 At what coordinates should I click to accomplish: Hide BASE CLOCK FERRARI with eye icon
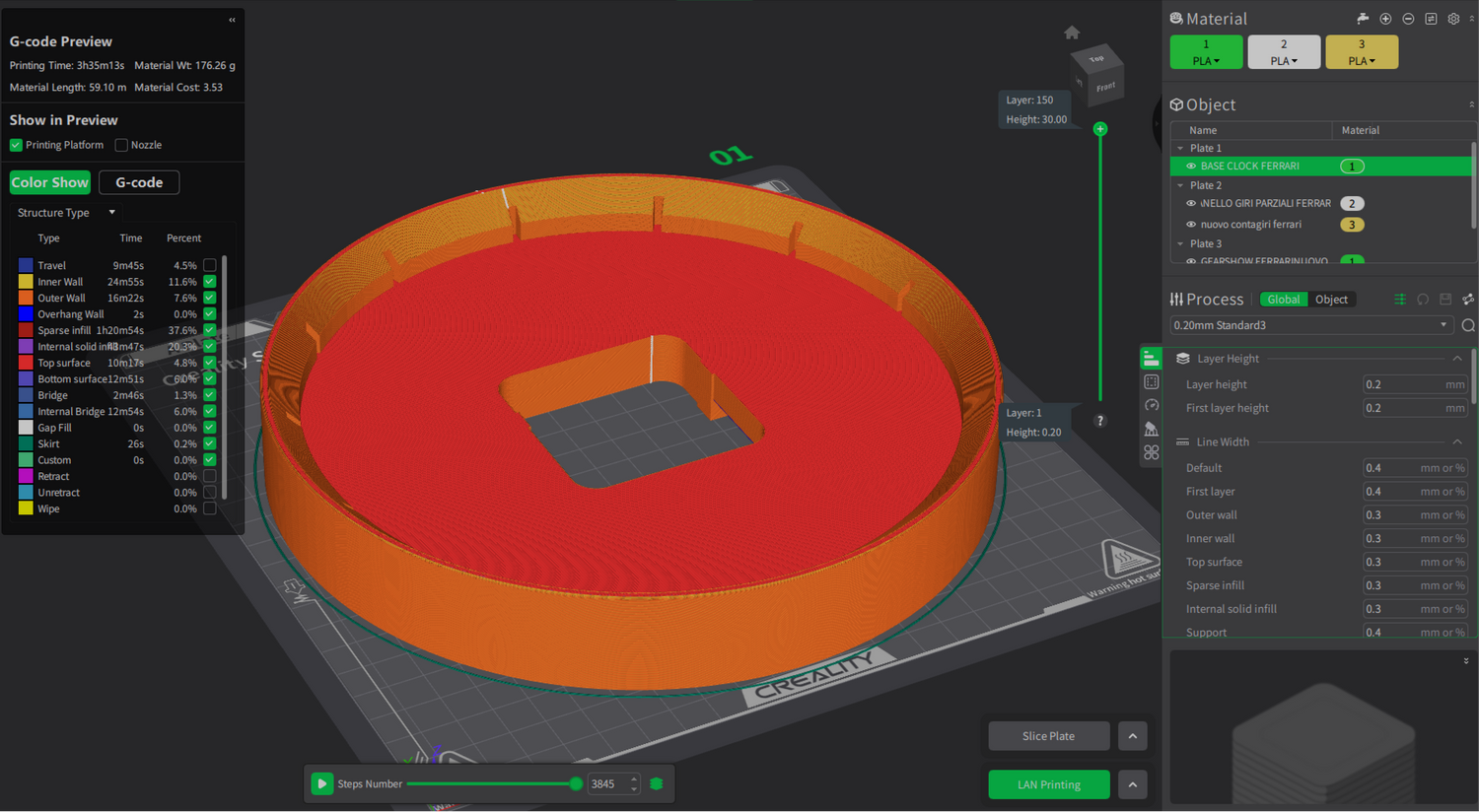[x=1191, y=167]
